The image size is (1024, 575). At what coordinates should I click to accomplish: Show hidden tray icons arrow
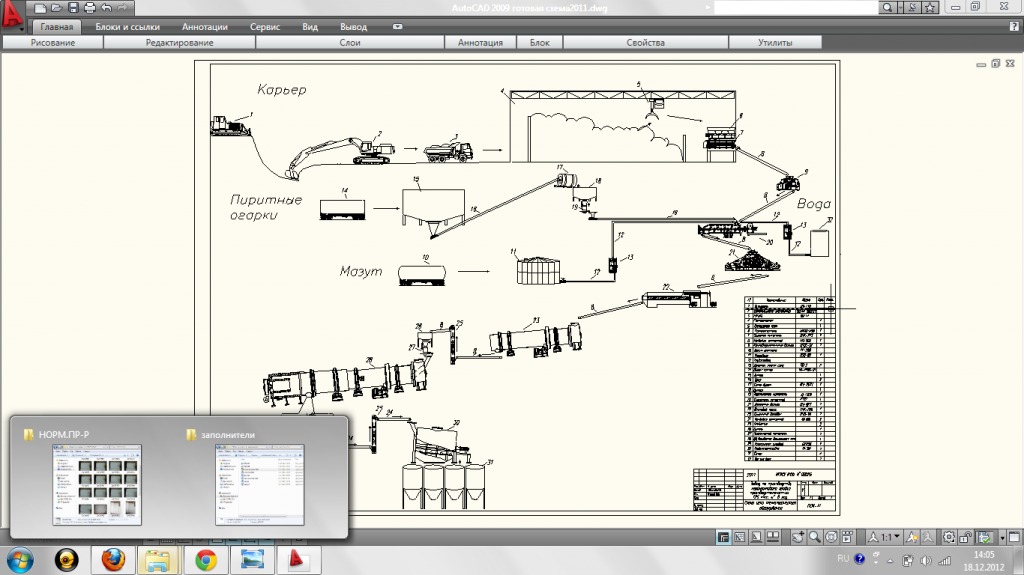tap(890, 561)
